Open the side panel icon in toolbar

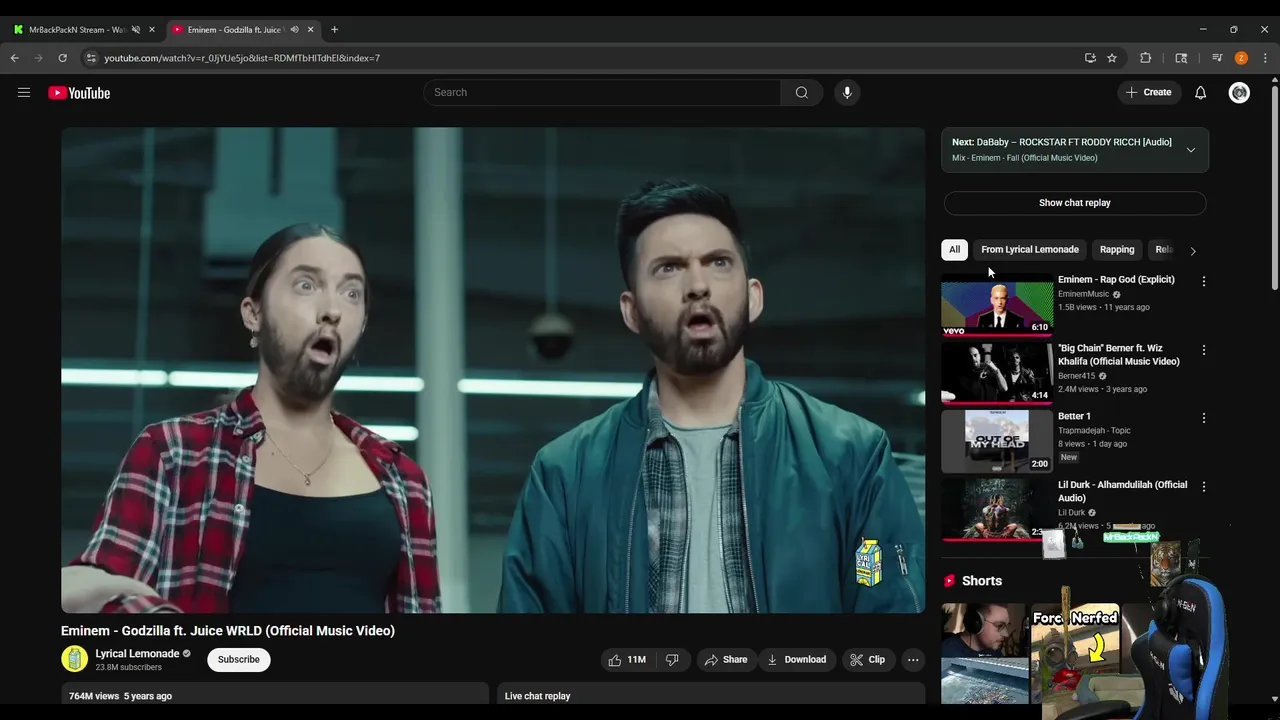point(1181,58)
